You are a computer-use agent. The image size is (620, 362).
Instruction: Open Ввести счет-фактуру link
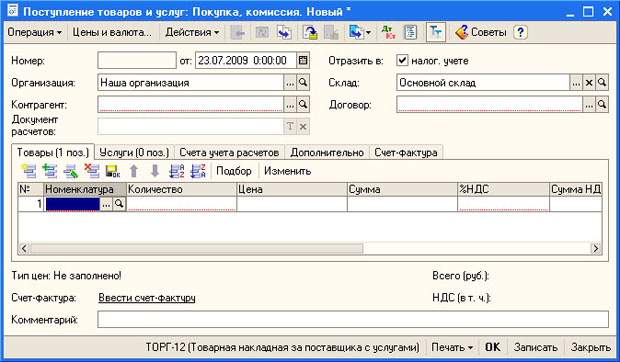point(147,298)
